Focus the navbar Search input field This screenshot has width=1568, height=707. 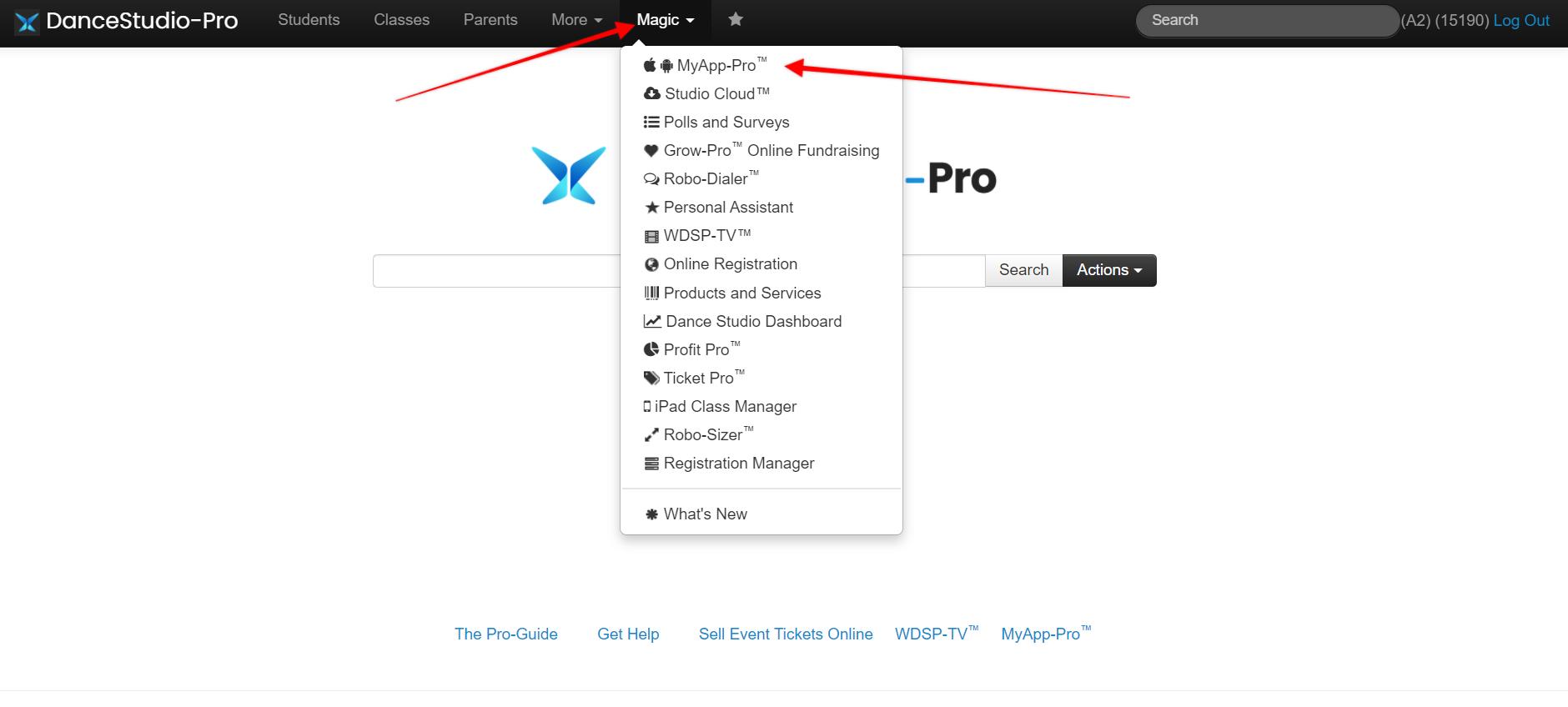click(x=1268, y=21)
